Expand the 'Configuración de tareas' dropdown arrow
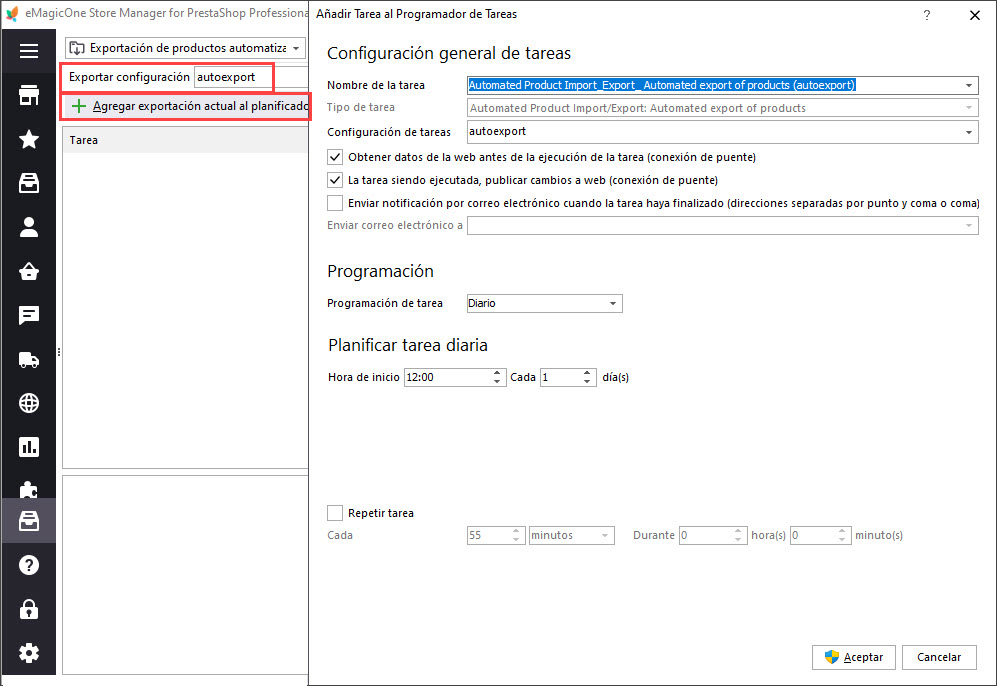 point(968,132)
